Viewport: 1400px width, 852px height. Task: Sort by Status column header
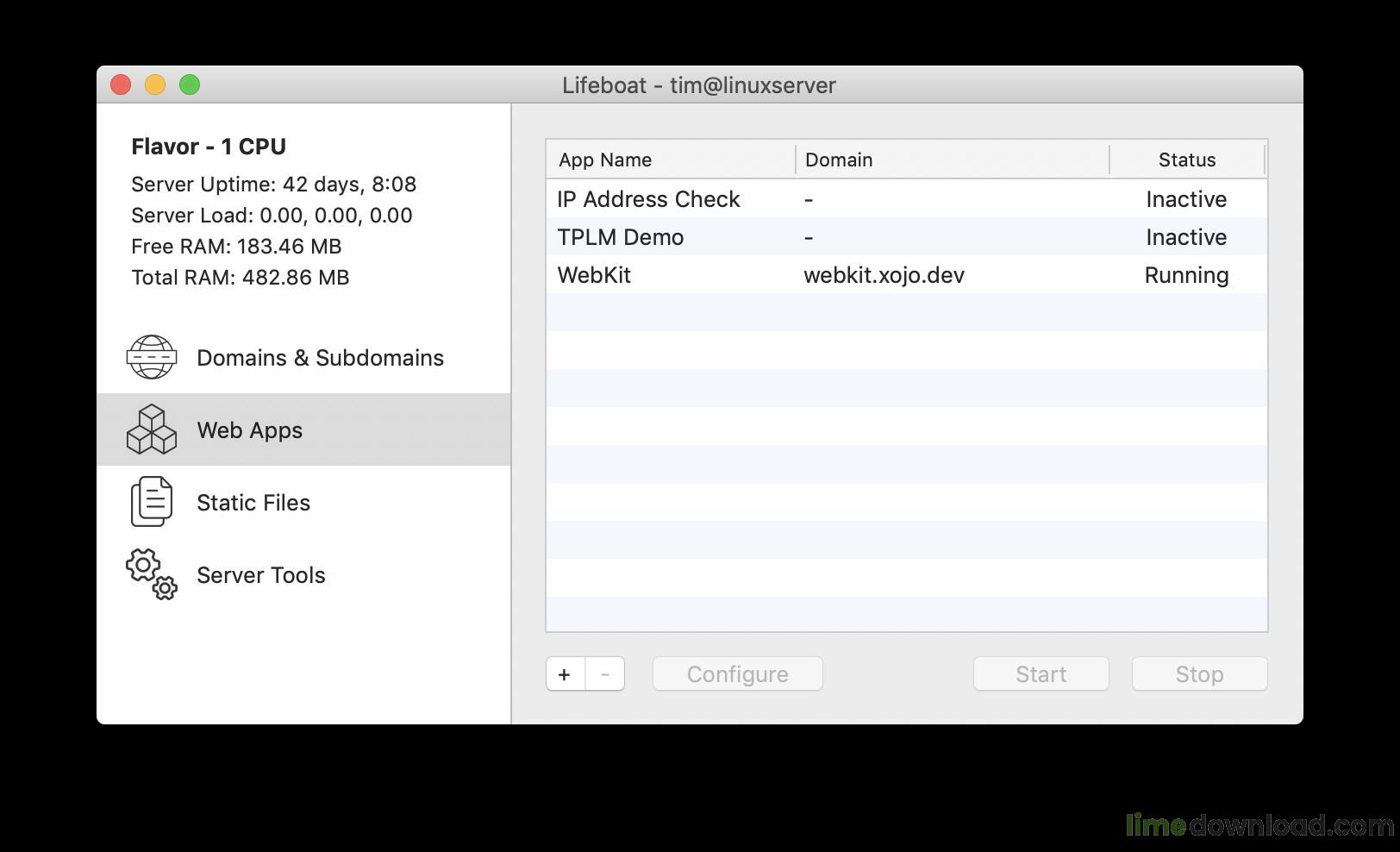click(x=1187, y=160)
